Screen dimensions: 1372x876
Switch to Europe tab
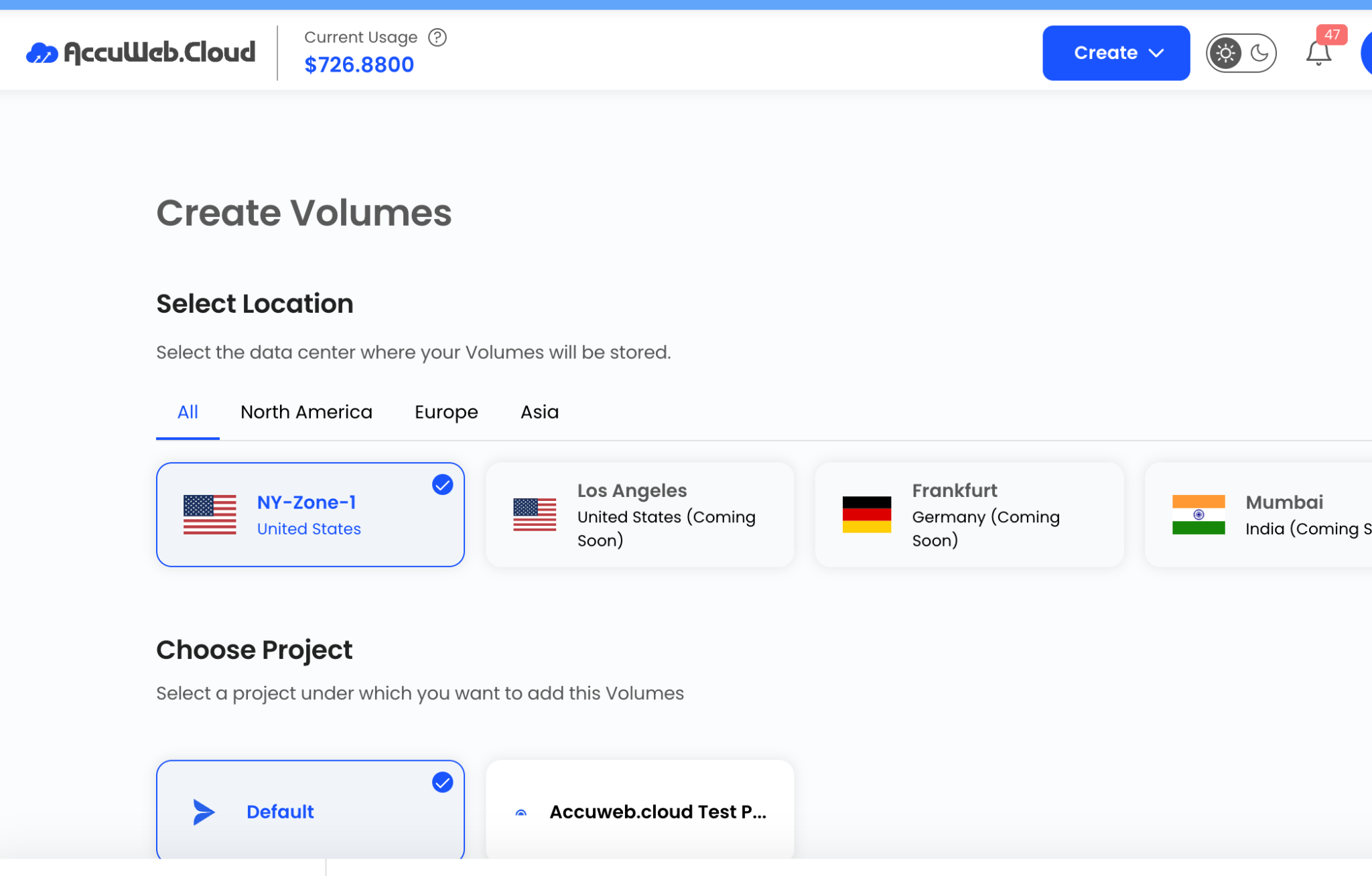pos(446,413)
